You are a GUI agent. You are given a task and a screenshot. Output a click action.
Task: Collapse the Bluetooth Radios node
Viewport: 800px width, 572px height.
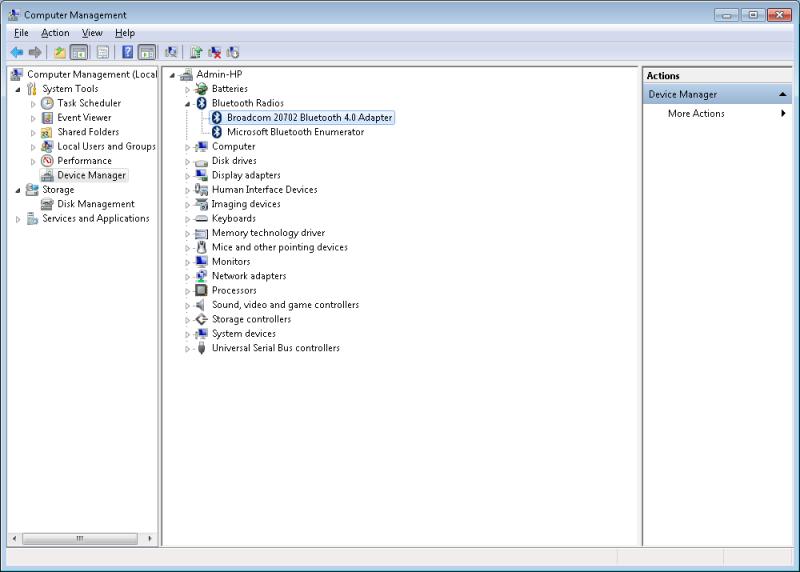187,103
